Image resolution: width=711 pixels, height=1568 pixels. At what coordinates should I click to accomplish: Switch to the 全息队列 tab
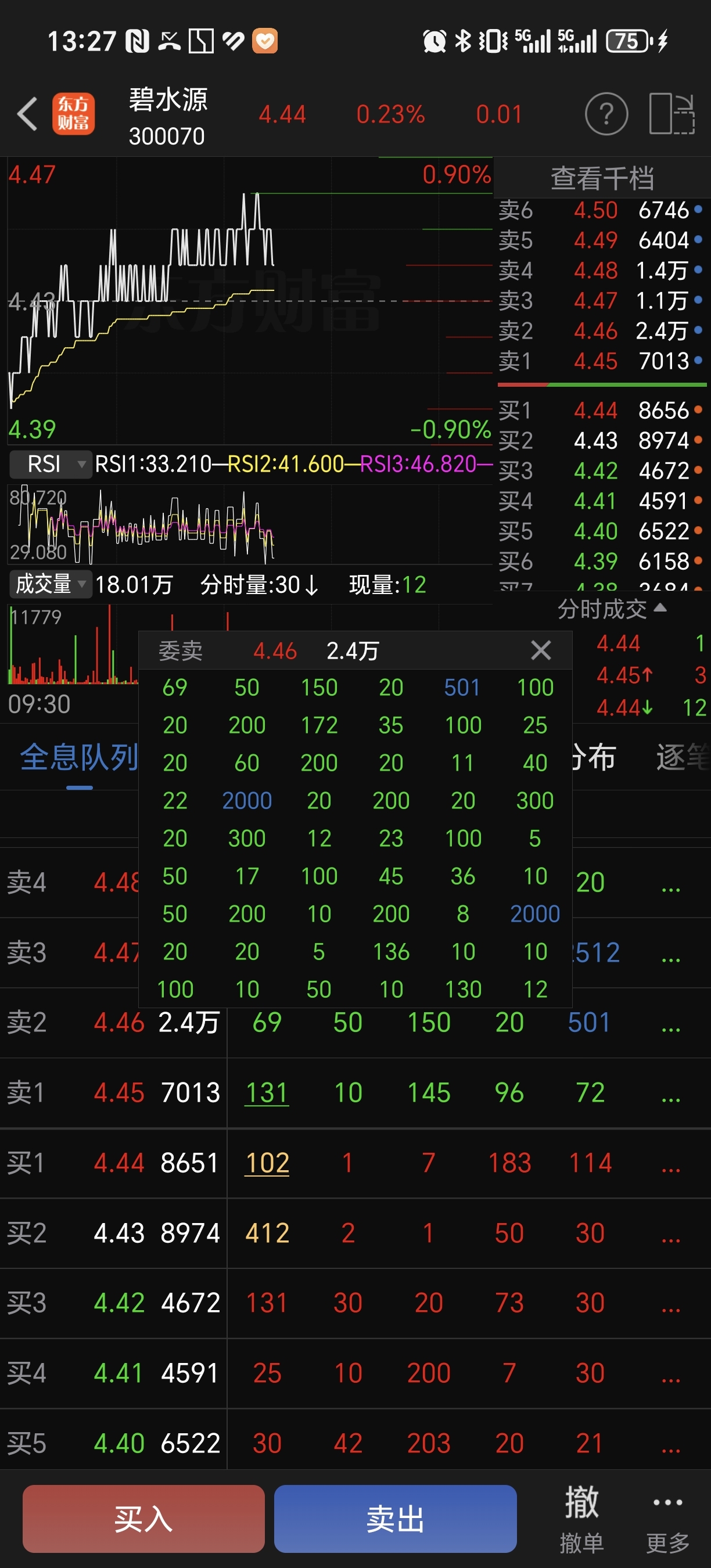78,758
